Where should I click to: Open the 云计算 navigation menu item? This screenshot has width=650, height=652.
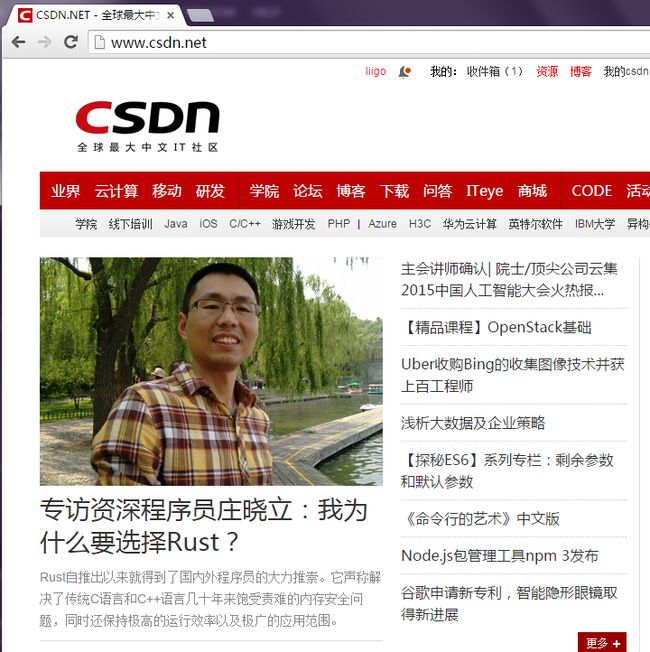(x=116, y=191)
